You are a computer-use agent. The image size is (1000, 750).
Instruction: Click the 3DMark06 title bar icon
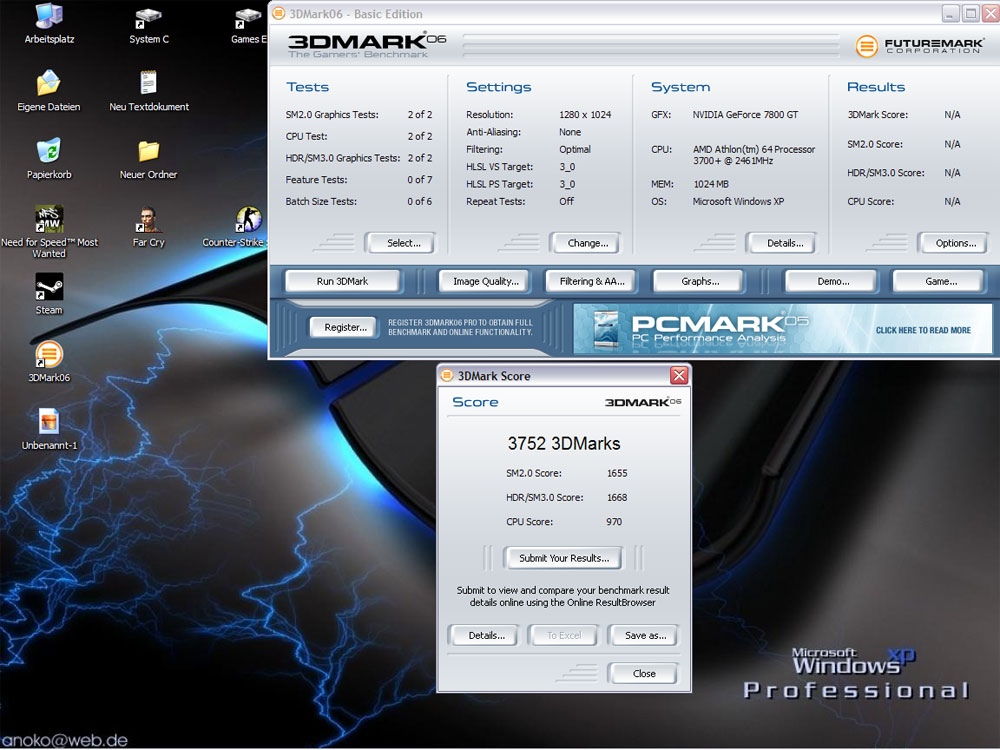pos(279,13)
